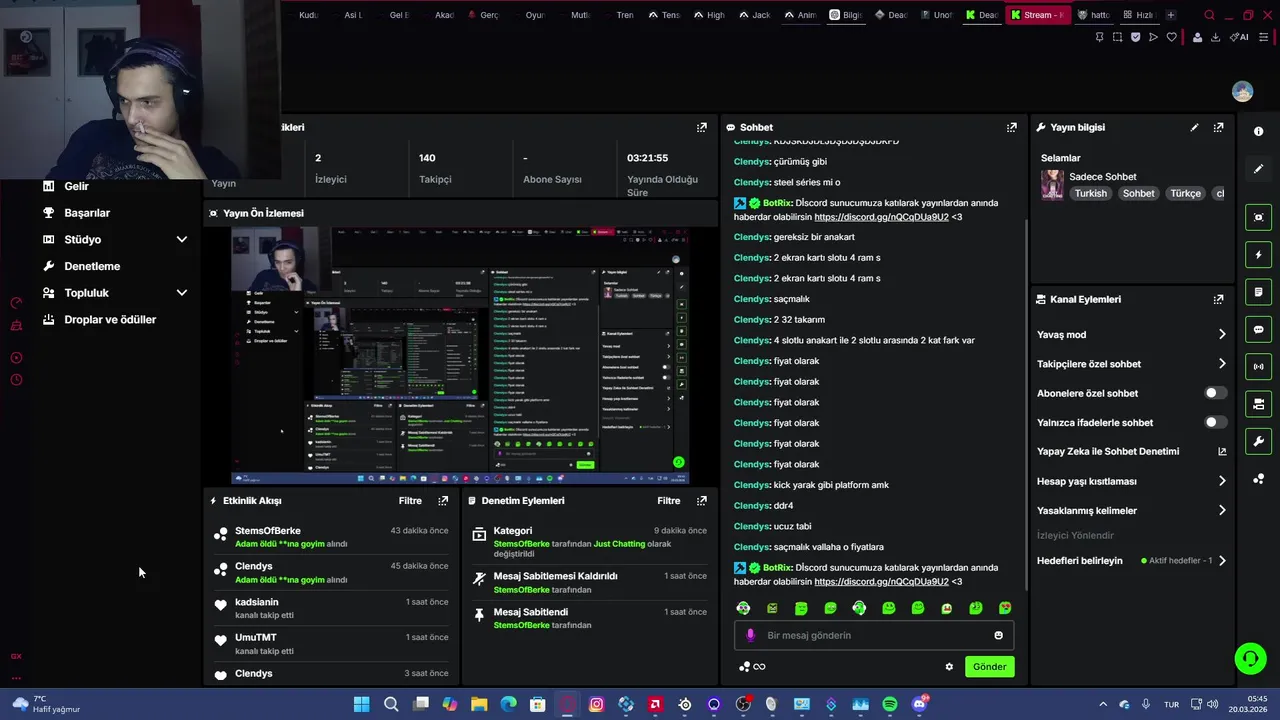This screenshot has height=720, width=1280.
Task: Show hidden system tray icons
Action: [1103, 704]
